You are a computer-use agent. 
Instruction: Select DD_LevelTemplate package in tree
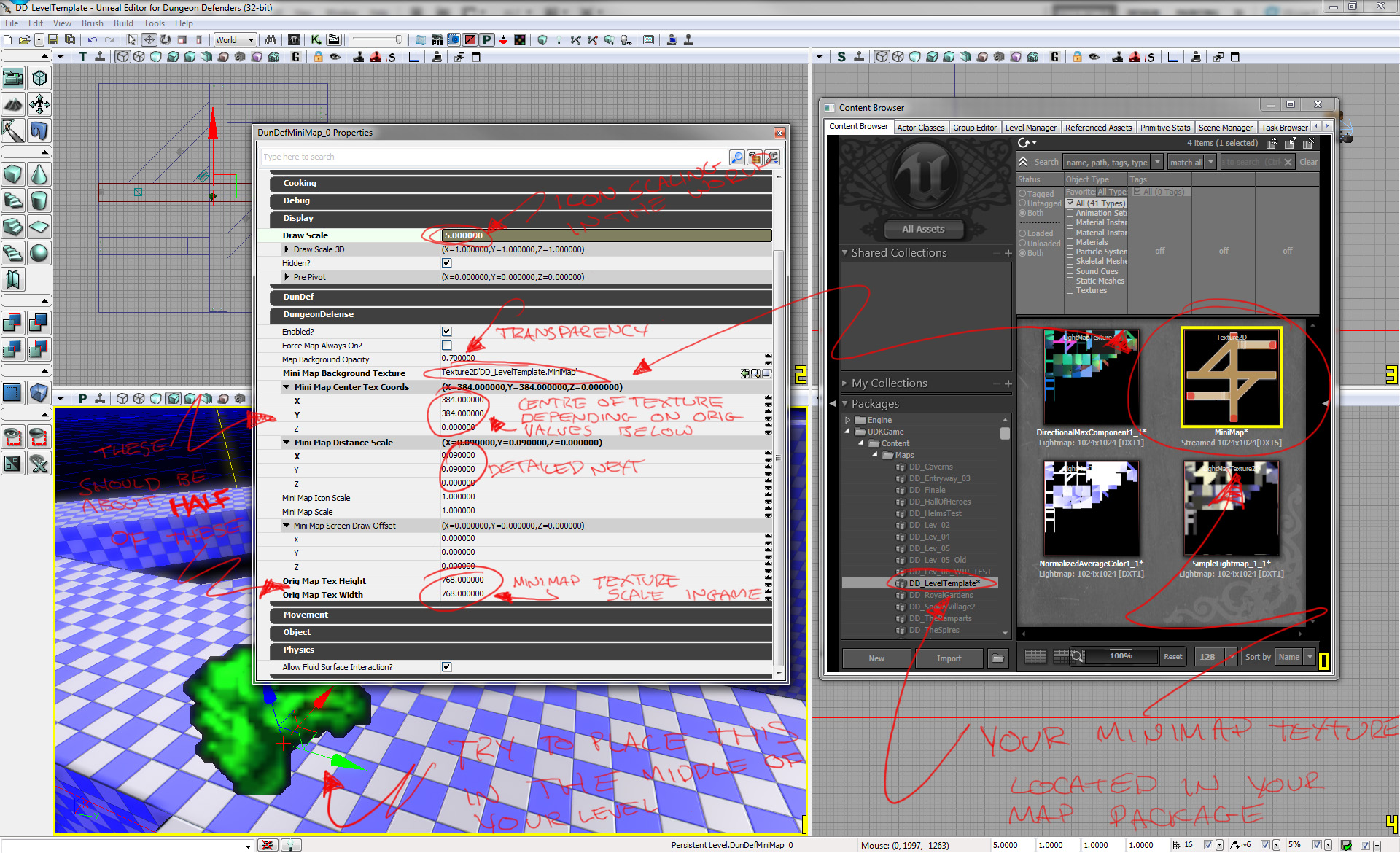point(945,583)
